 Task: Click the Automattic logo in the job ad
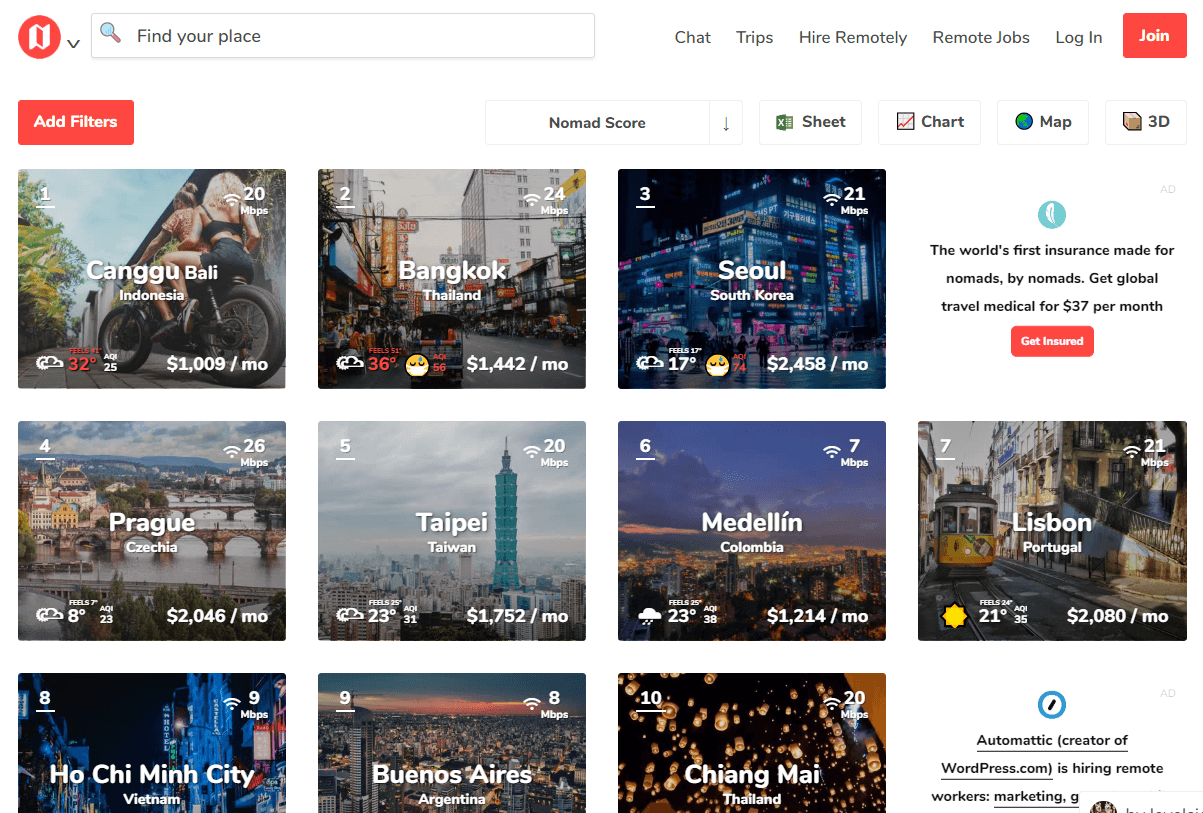pyautogui.click(x=1052, y=705)
